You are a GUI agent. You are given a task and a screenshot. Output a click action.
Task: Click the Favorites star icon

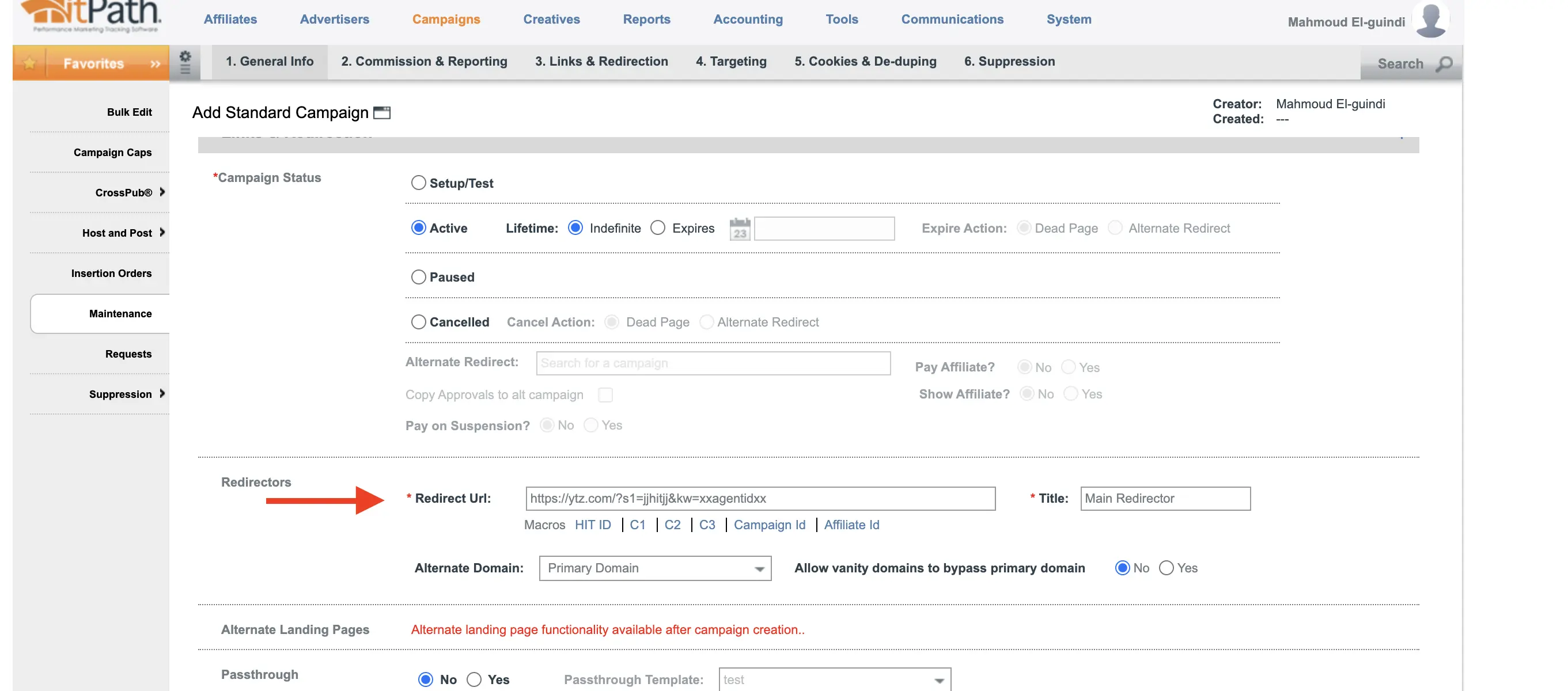tap(29, 63)
